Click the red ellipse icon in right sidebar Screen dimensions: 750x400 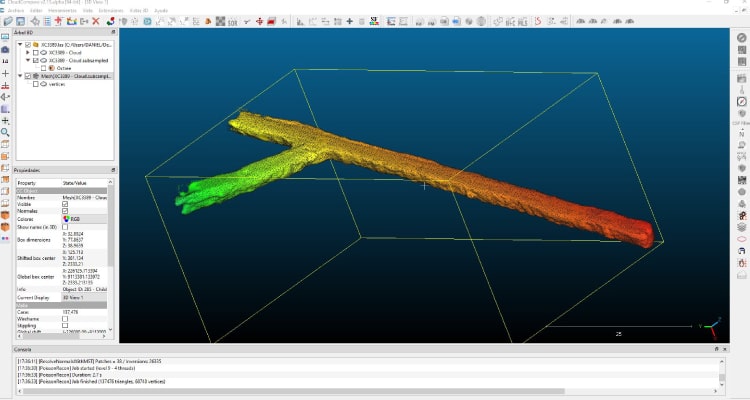pyautogui.click(x=741, y=239)
